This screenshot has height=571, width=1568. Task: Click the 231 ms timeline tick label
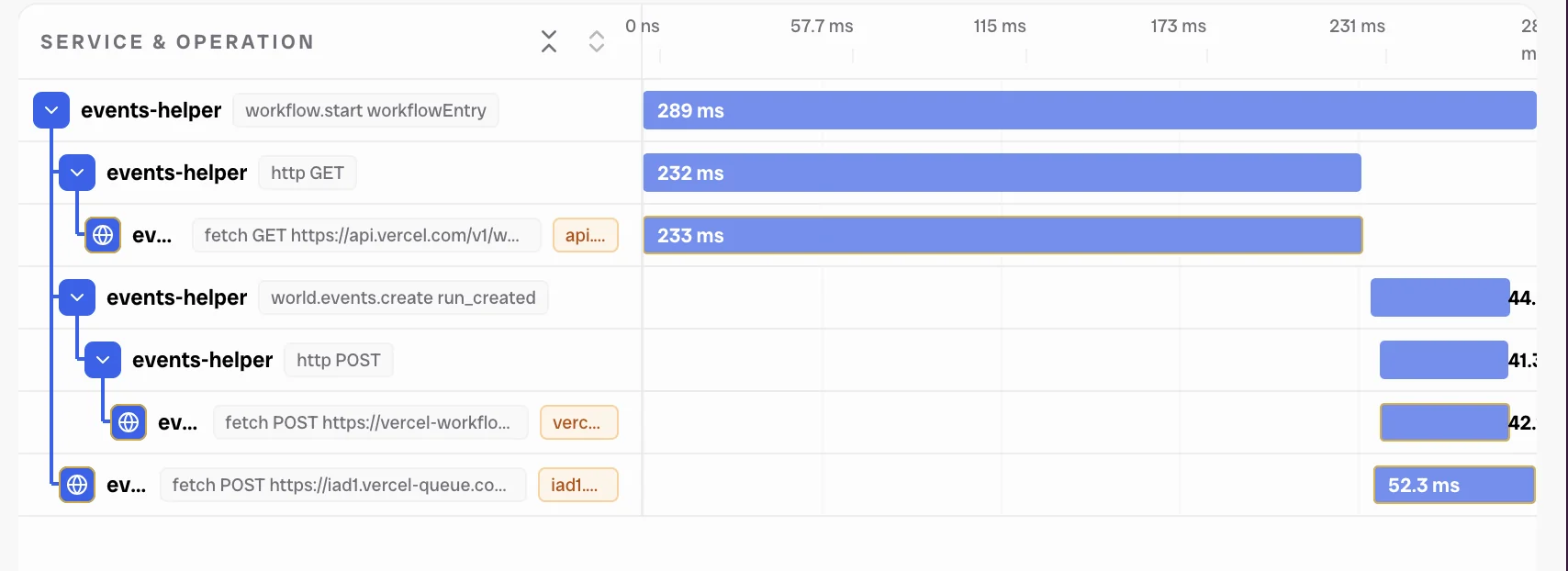pos(1357,27)
